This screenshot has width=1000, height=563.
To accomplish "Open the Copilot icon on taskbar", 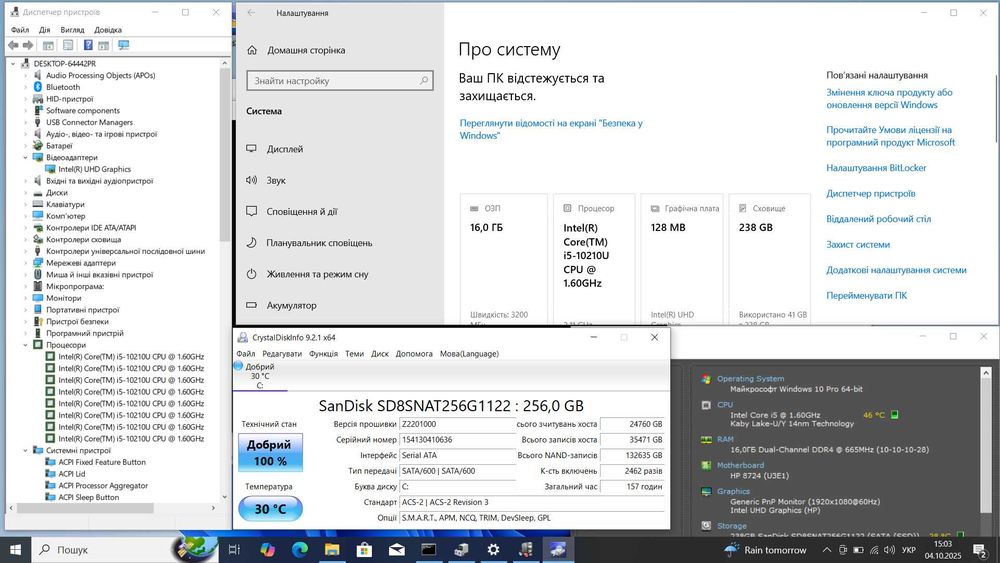I will [267, 550].
